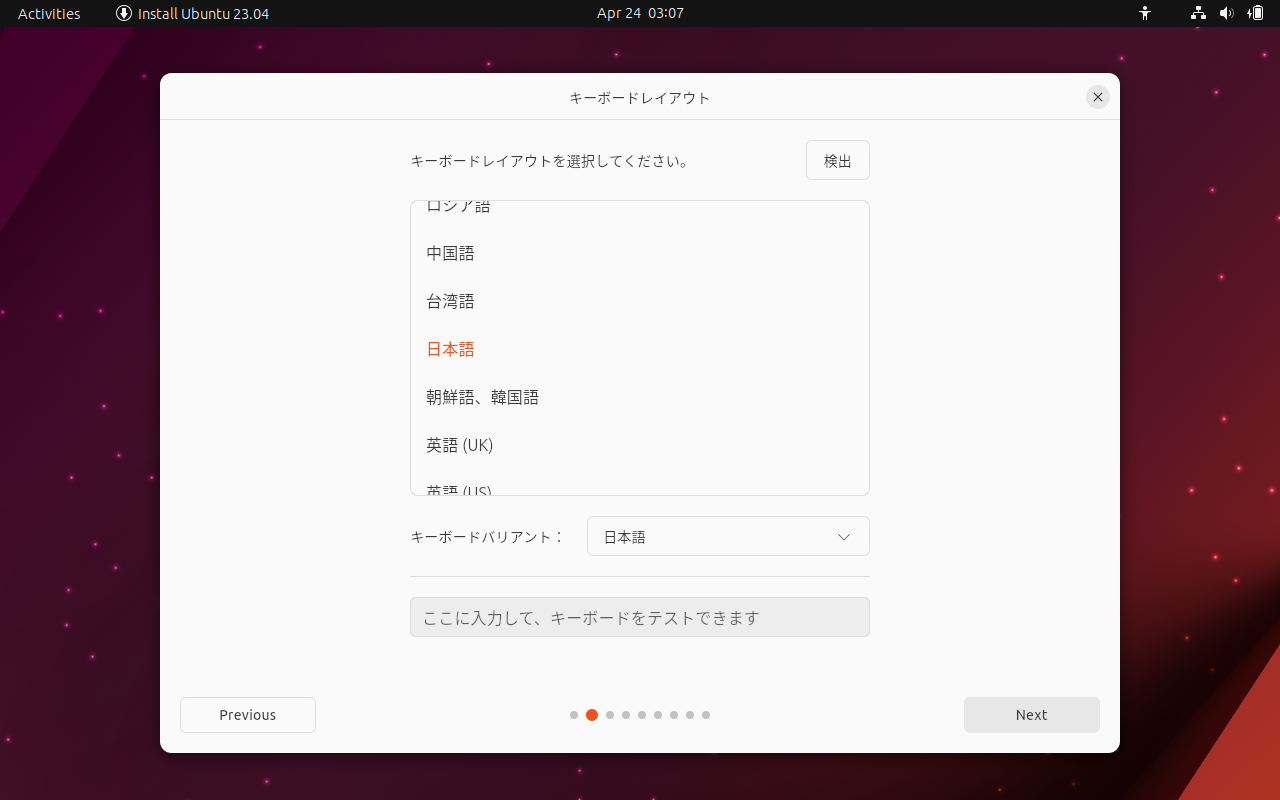
Task: Open the キーボードバリアント dropdown showing 日本語
Action: point(728,536)
